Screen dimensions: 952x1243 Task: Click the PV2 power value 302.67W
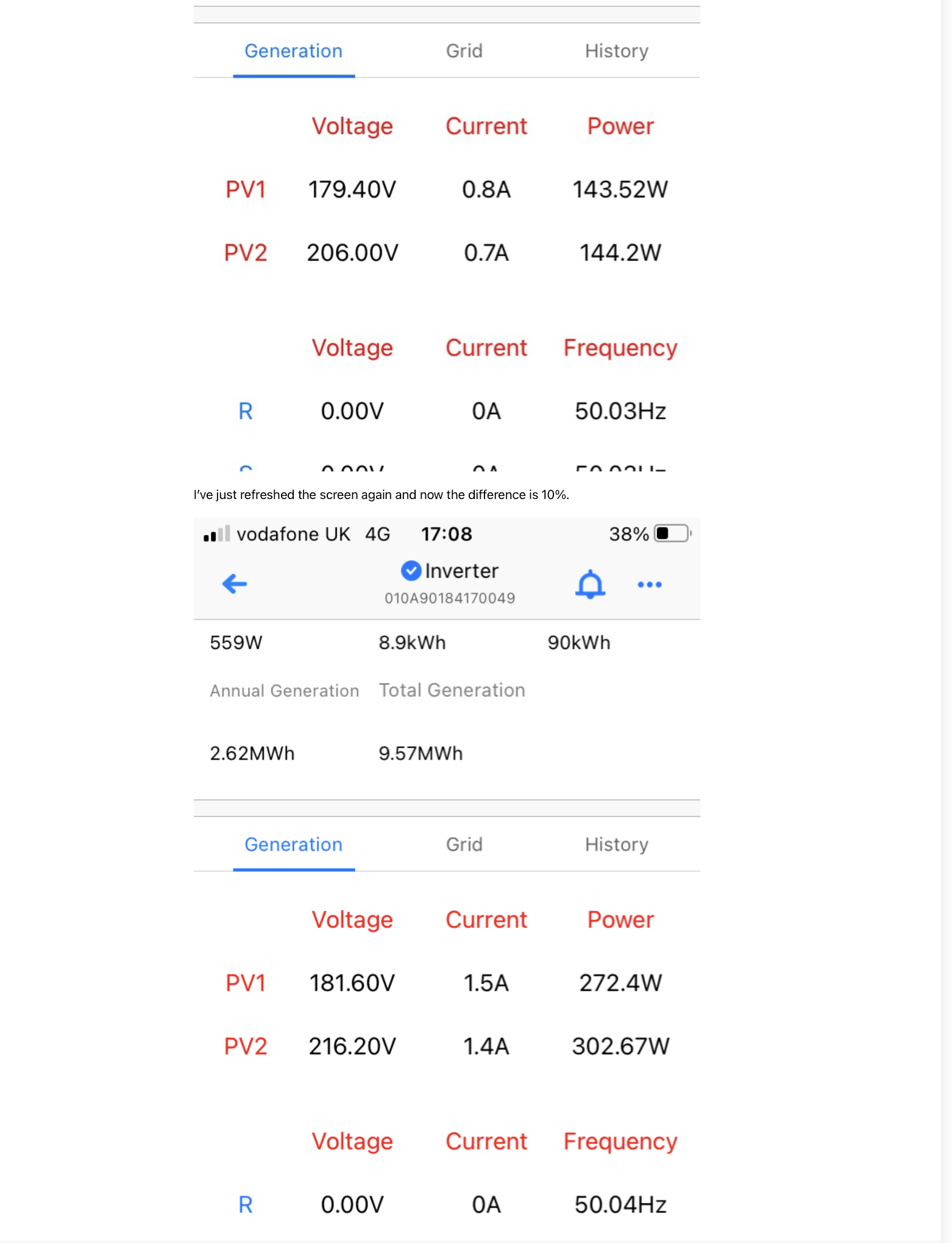coord(620,1046)
